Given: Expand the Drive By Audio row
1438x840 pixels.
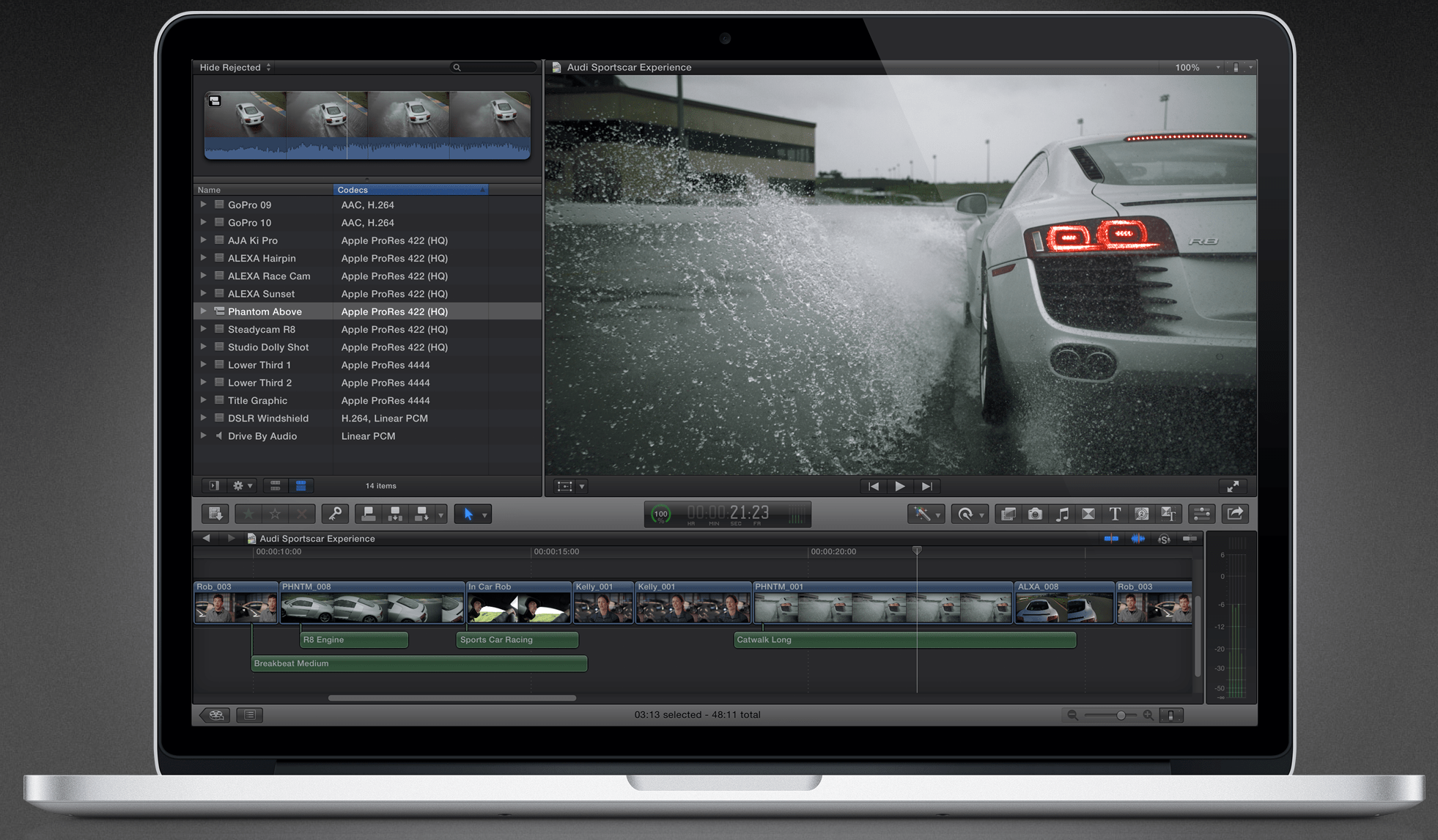Looking at the screenshot, I should click(x=203, y=435).
